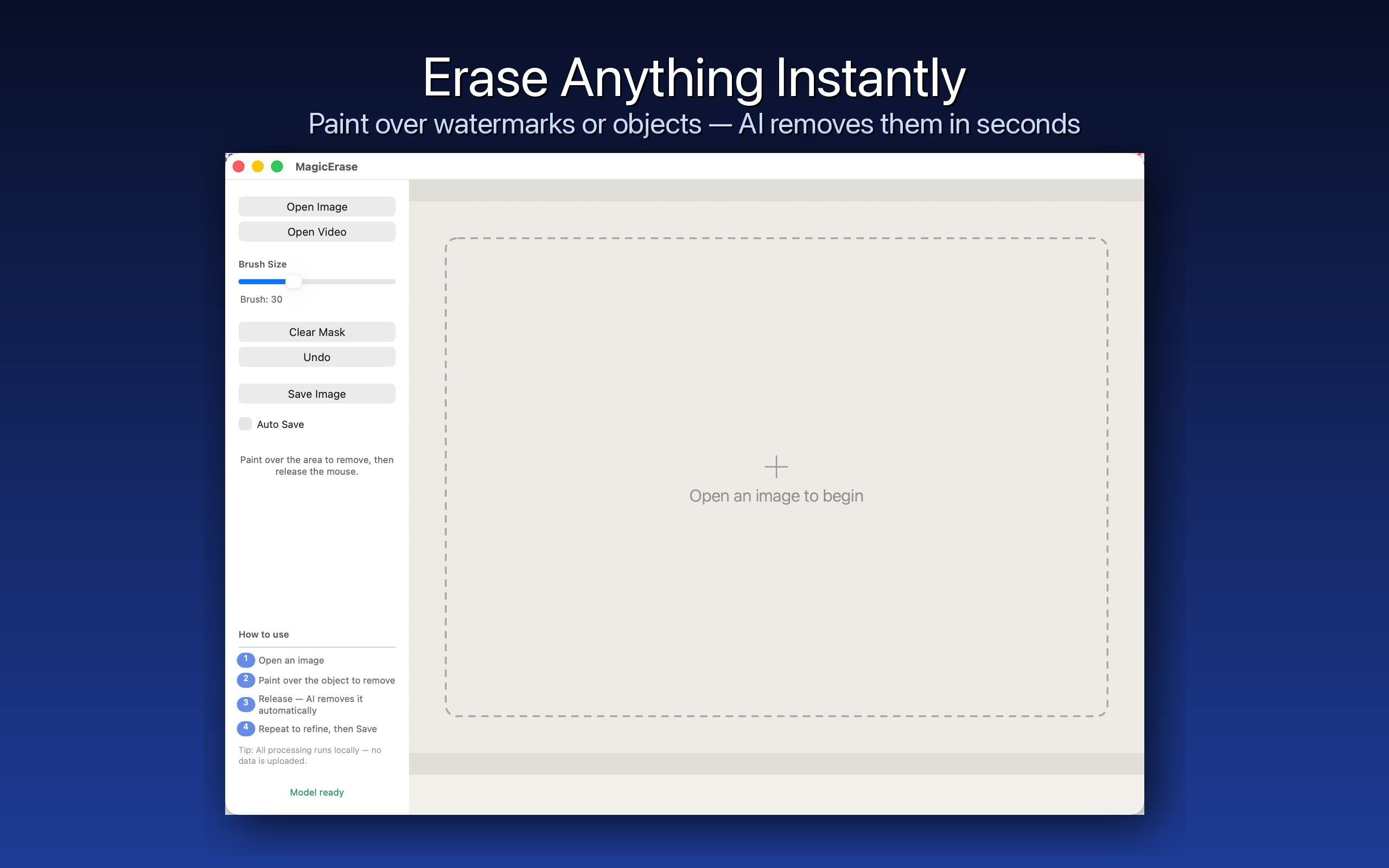The height and width of the screenshot is (868, 1389).
Task: Open a video using Open Video
Action: (316, 231)
